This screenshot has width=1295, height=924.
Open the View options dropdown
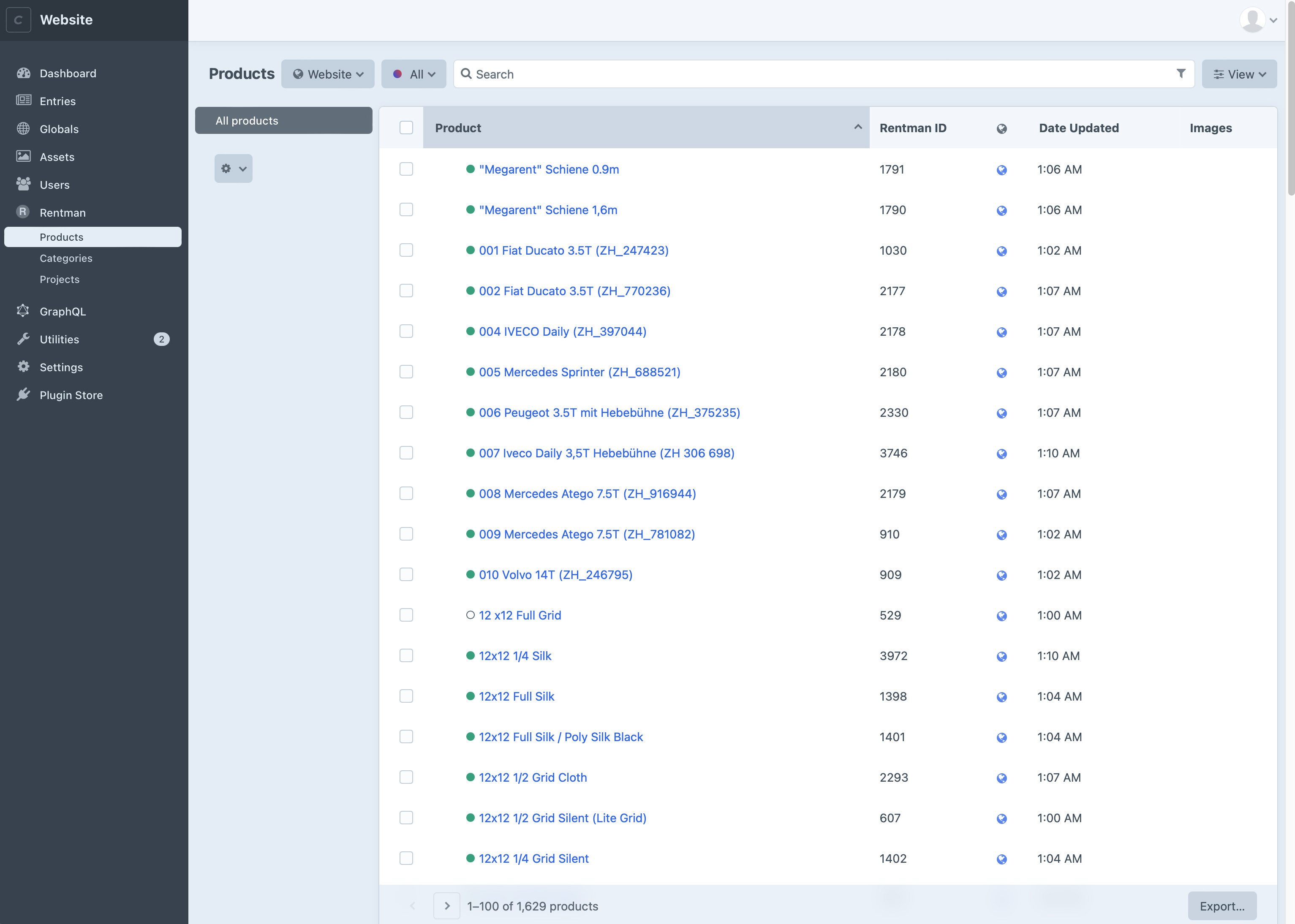click(1239, 74)
